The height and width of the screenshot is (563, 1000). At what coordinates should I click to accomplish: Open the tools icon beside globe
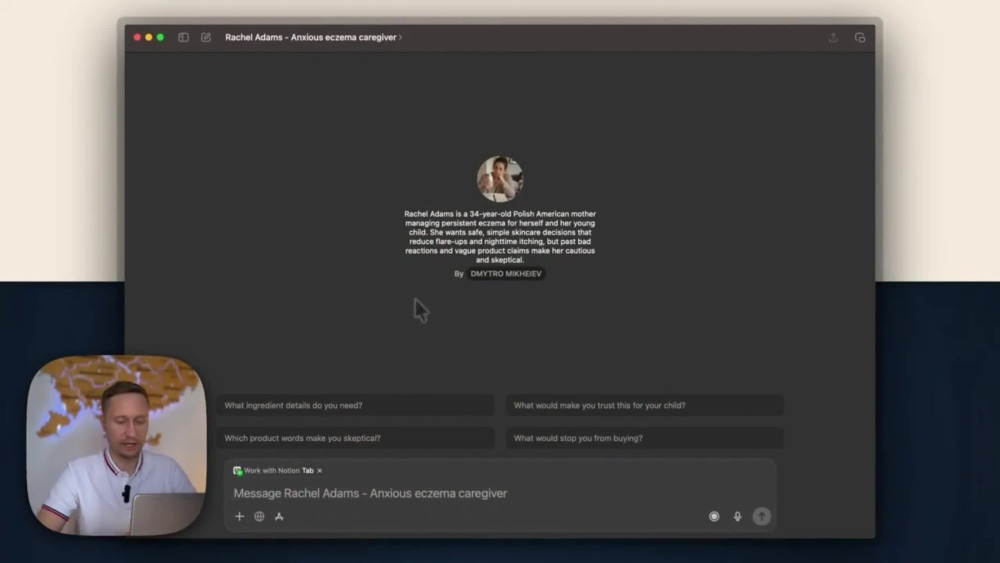tap(279, 516)
